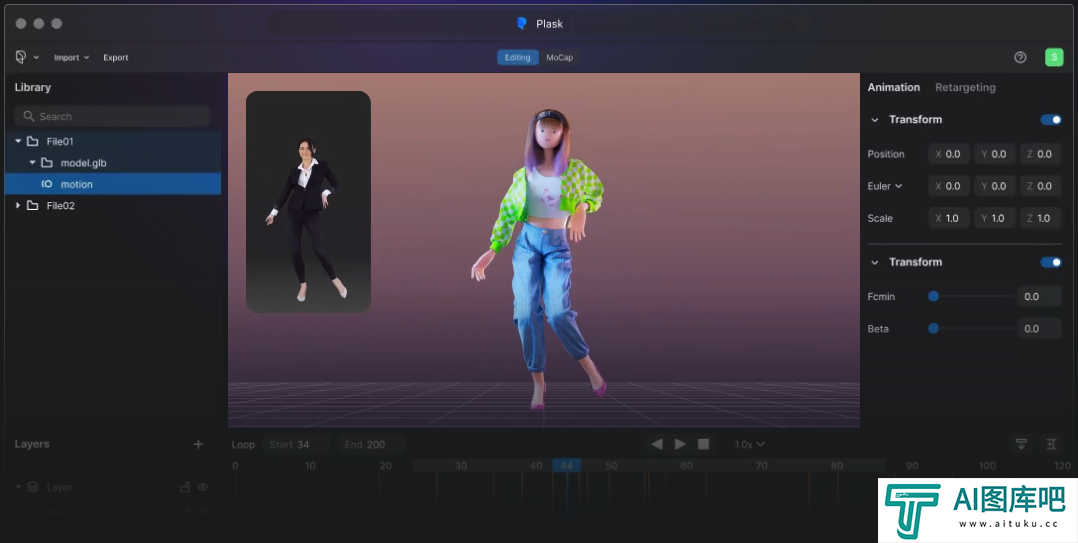Edit the Position Y field
The image size is (1078, 543).
[994, 154]
